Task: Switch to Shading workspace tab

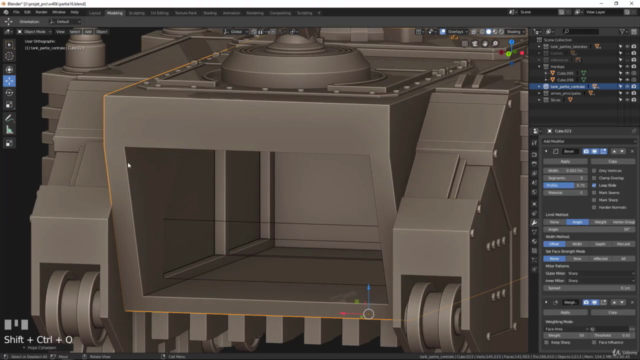Action: point(210,13)
